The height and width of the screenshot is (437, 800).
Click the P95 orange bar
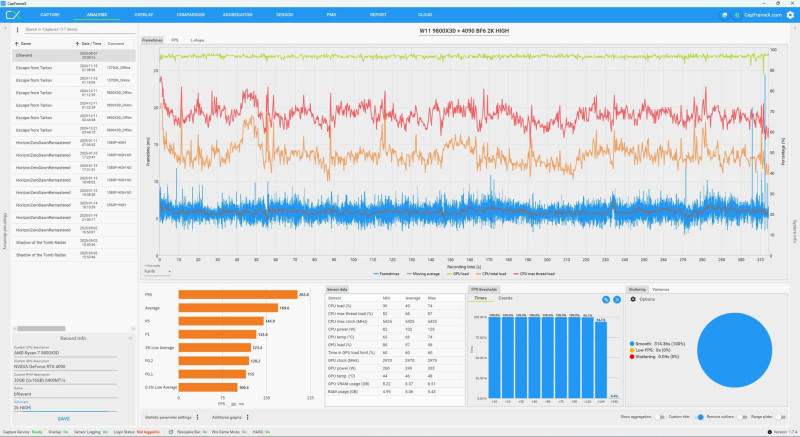238,295
